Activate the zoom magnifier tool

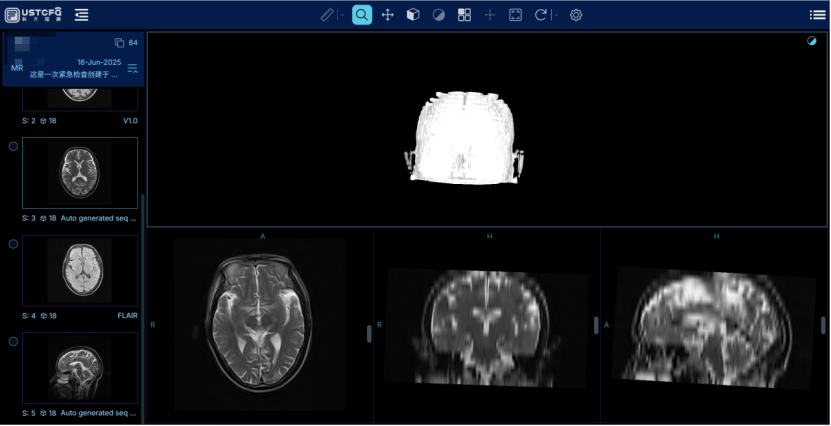click(362, 15)
